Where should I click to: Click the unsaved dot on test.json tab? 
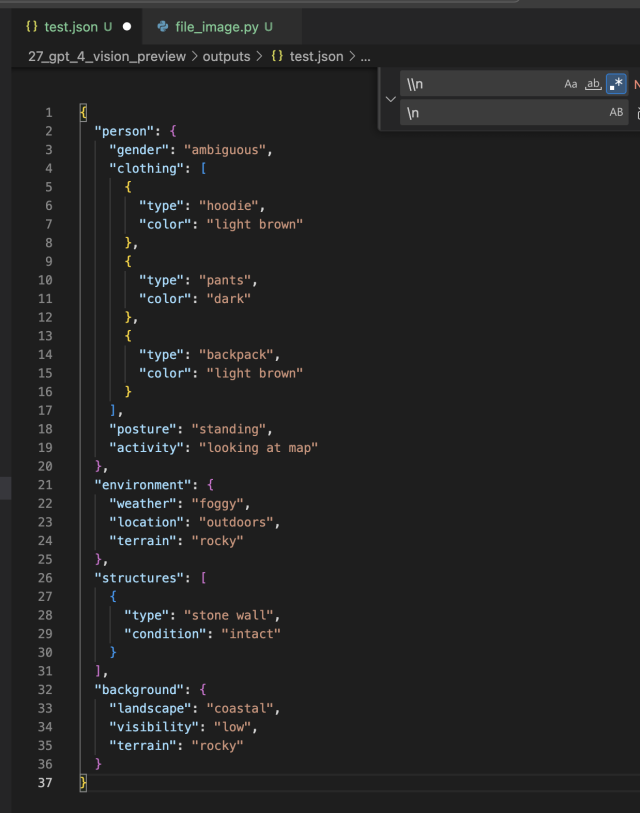(127, 26)
